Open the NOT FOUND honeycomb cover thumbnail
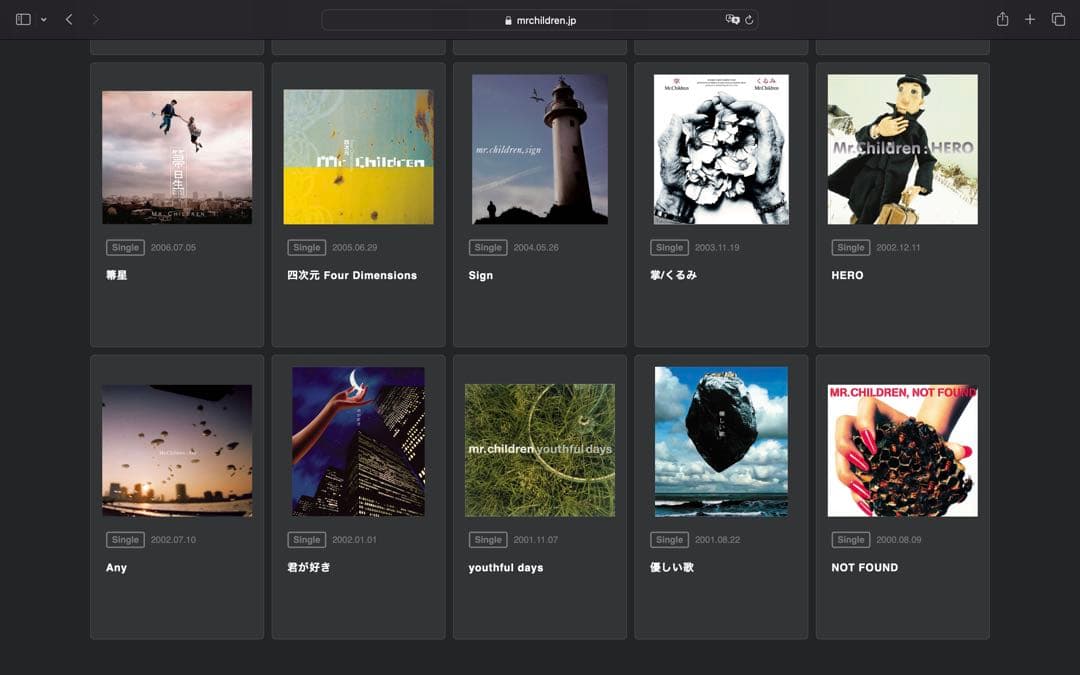The width and height of the screenshot is (1080, 675). tap(902, 450)
